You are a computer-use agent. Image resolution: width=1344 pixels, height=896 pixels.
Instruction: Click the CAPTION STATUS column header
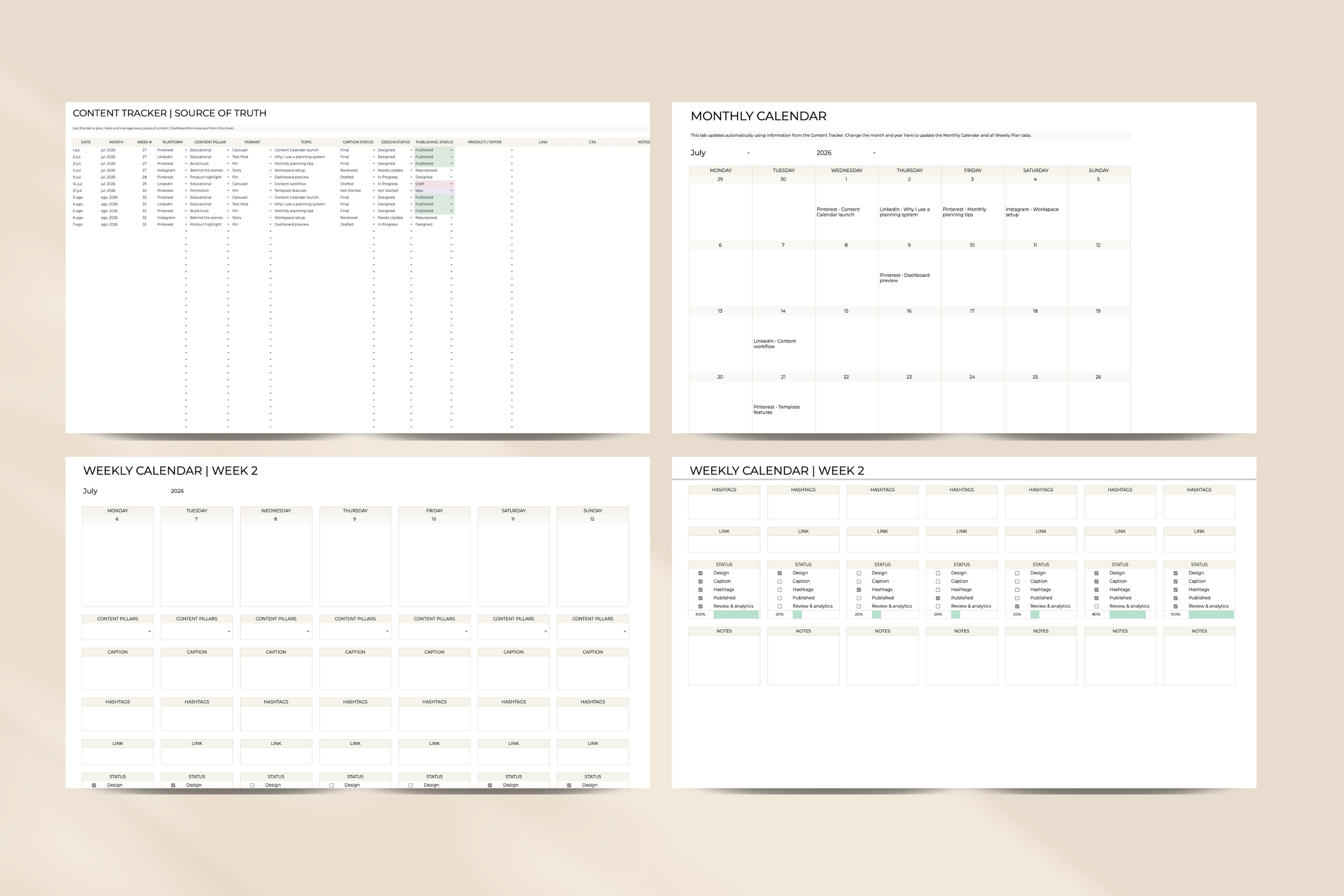tap(358, 142)
